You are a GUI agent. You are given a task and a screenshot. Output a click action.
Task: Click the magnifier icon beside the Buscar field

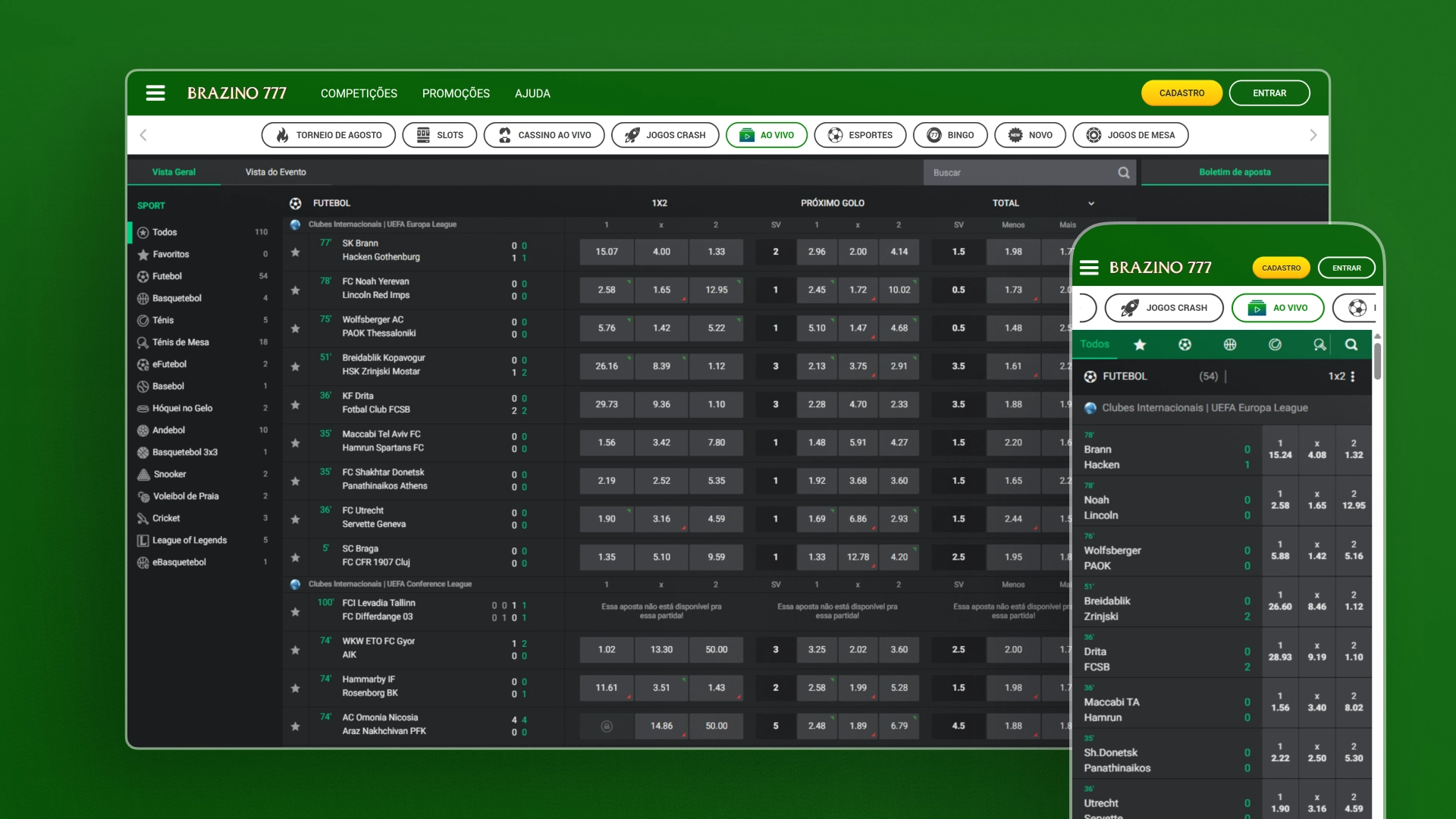coord(1124,172)
